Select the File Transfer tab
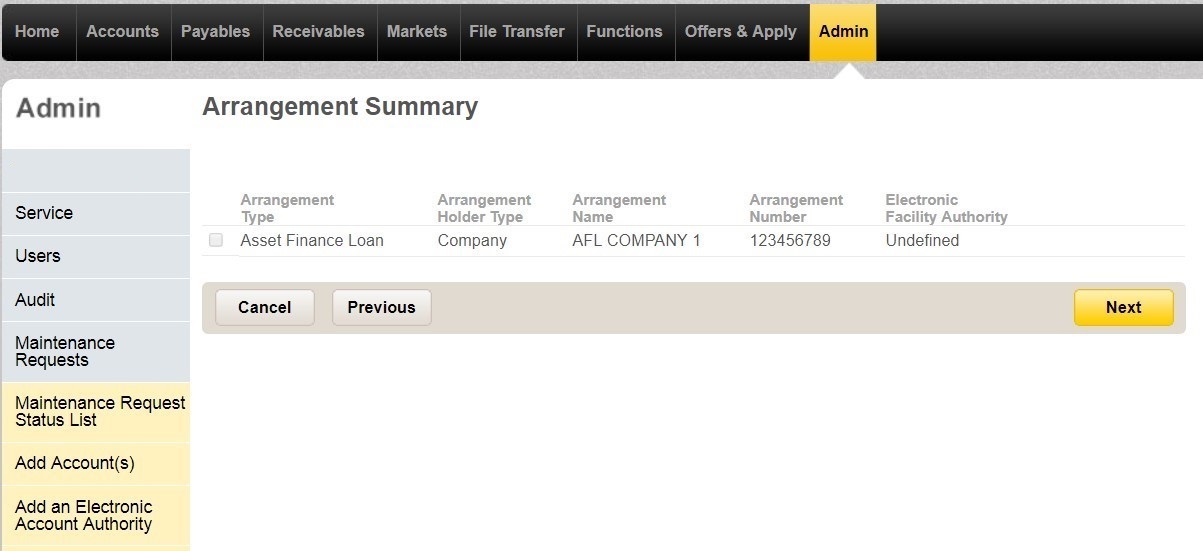The height and width of the screenshot is (551, 1203). (x=517, y=32)
